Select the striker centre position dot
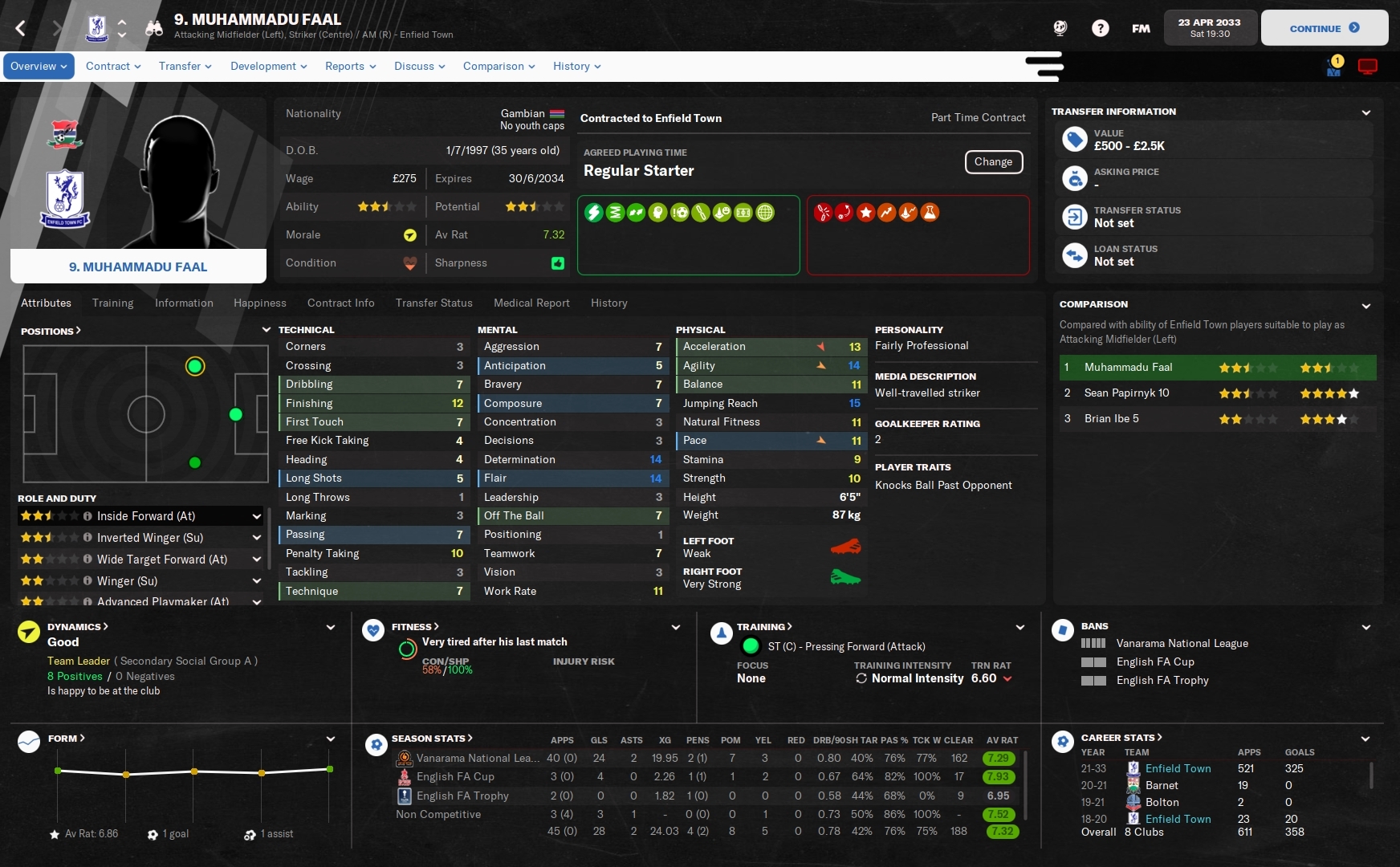Image resolution: width=1400 pixels, height=867 pixels. 235,414
